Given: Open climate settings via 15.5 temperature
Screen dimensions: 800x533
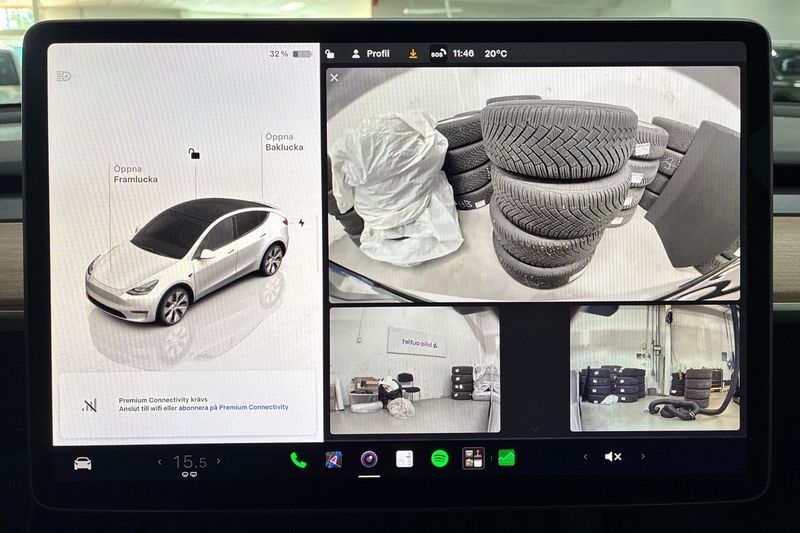Looking at the screenshot, I should coord(189,462).
